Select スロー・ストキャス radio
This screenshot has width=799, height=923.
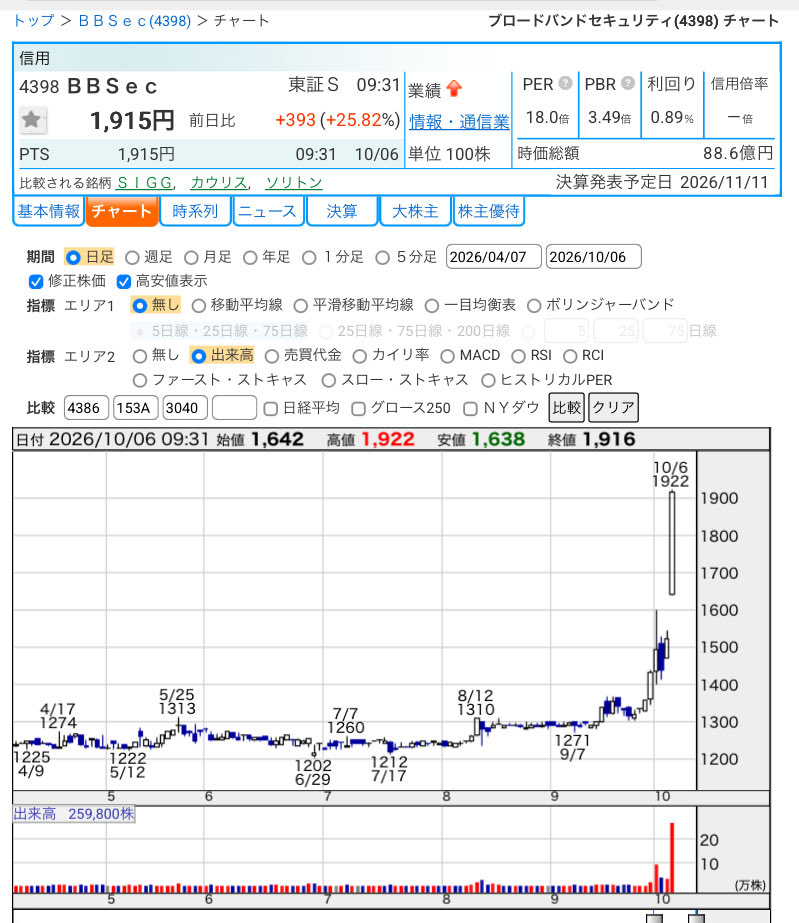pos(329,381)
